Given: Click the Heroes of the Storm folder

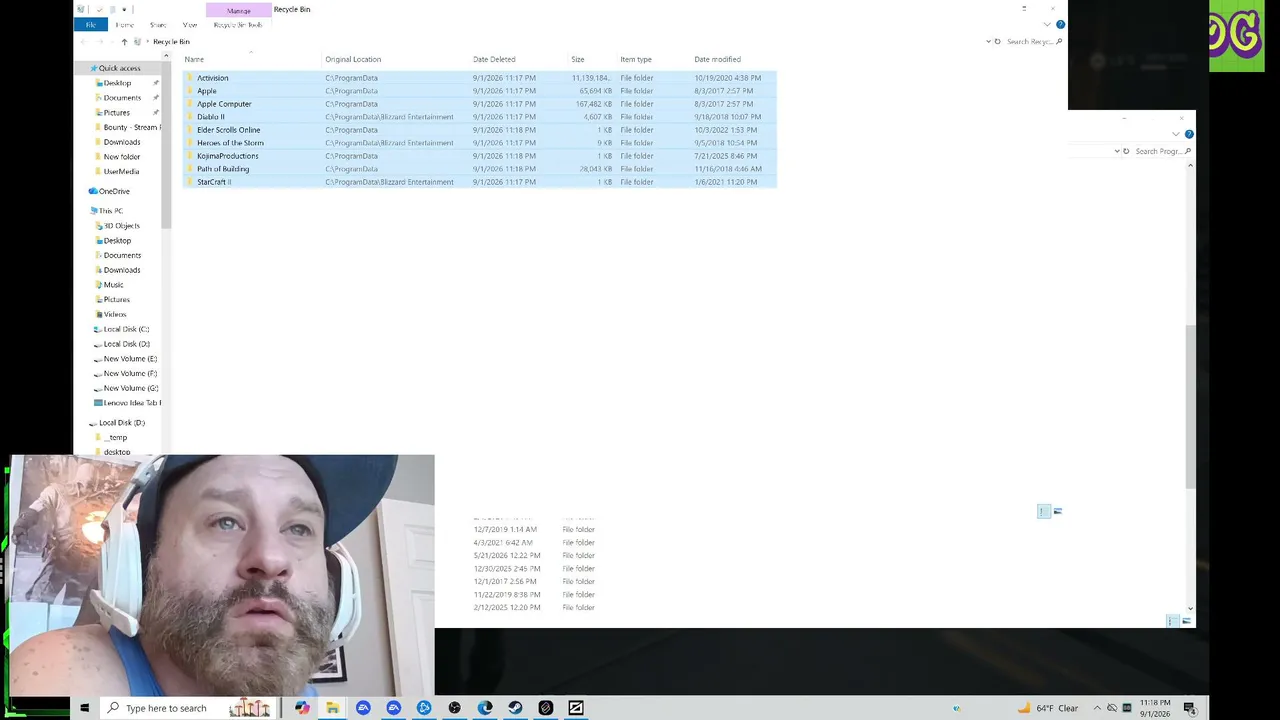Looking at the screenshot, I should (480, 143).
